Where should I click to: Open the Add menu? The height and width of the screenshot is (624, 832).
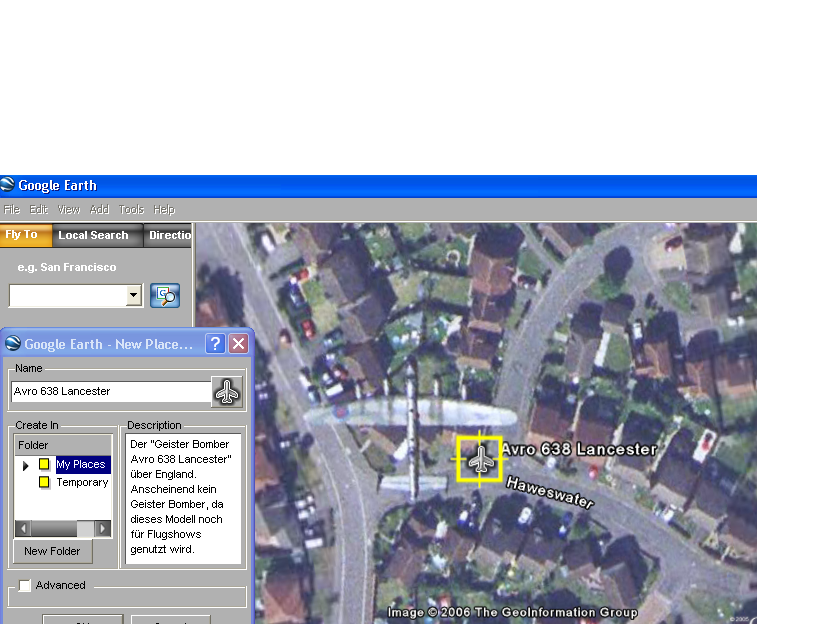click(100, 210)
